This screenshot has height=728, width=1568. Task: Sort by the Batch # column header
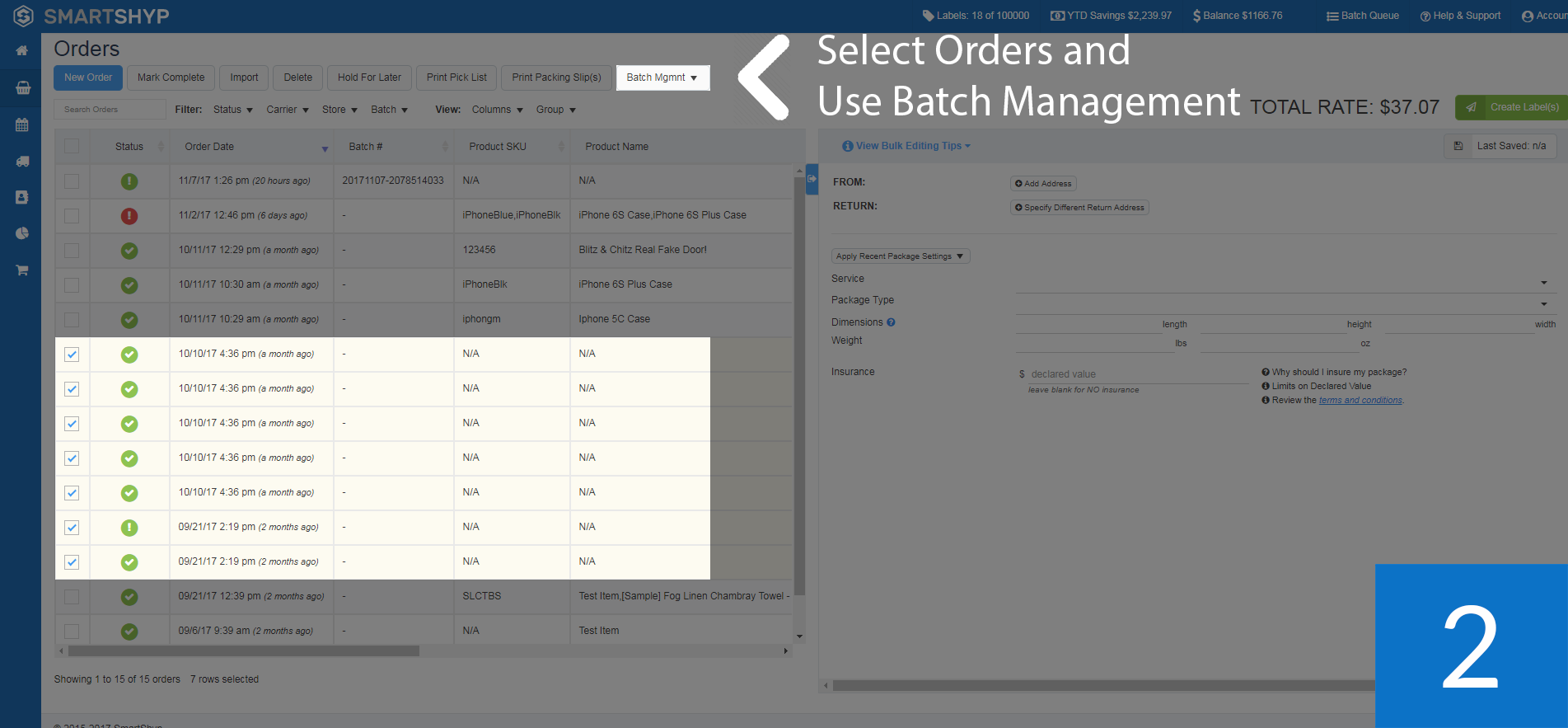click(394, 147)
